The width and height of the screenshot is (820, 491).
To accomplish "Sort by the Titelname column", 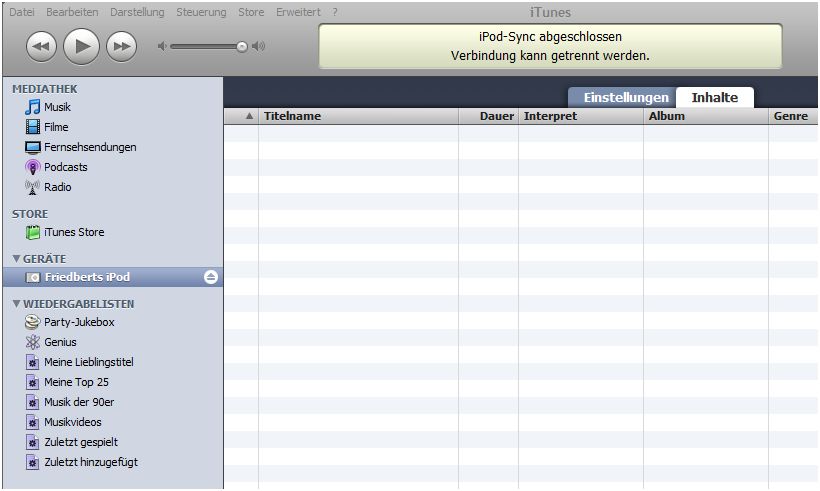I will coord(292,116).
